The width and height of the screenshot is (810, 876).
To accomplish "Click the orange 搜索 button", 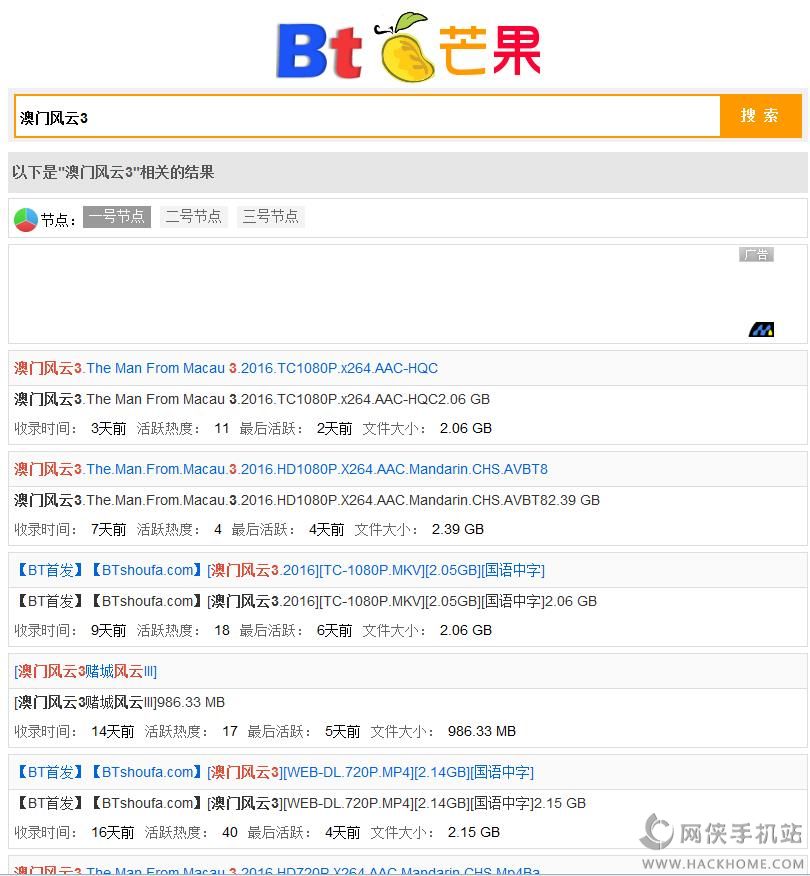I will click(760, 116).
